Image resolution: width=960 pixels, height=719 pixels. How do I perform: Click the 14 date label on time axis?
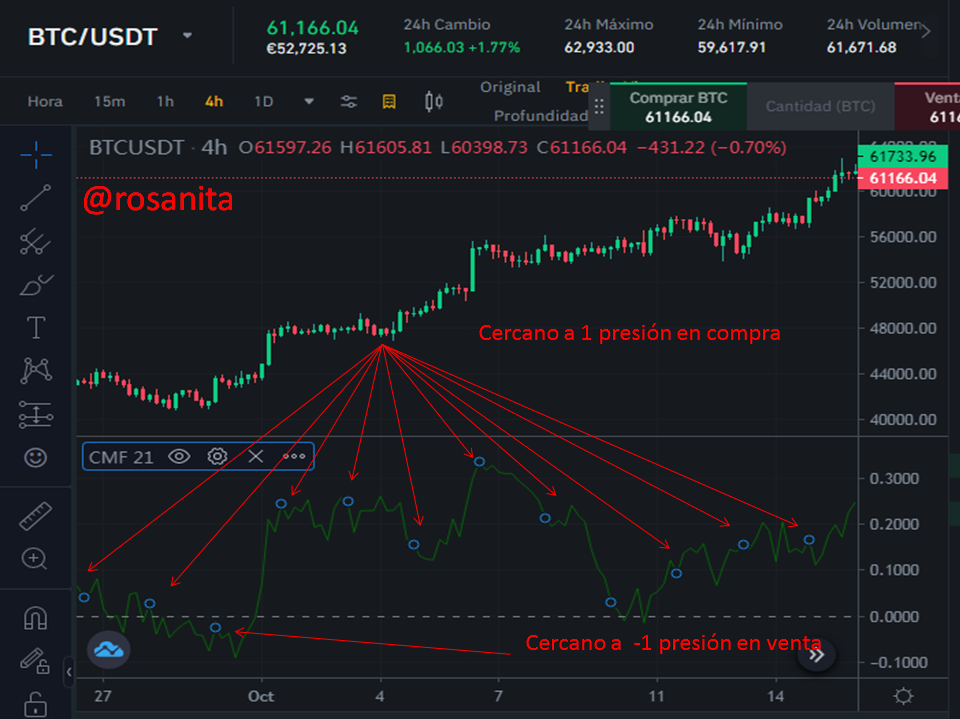[x=776, y=696]
